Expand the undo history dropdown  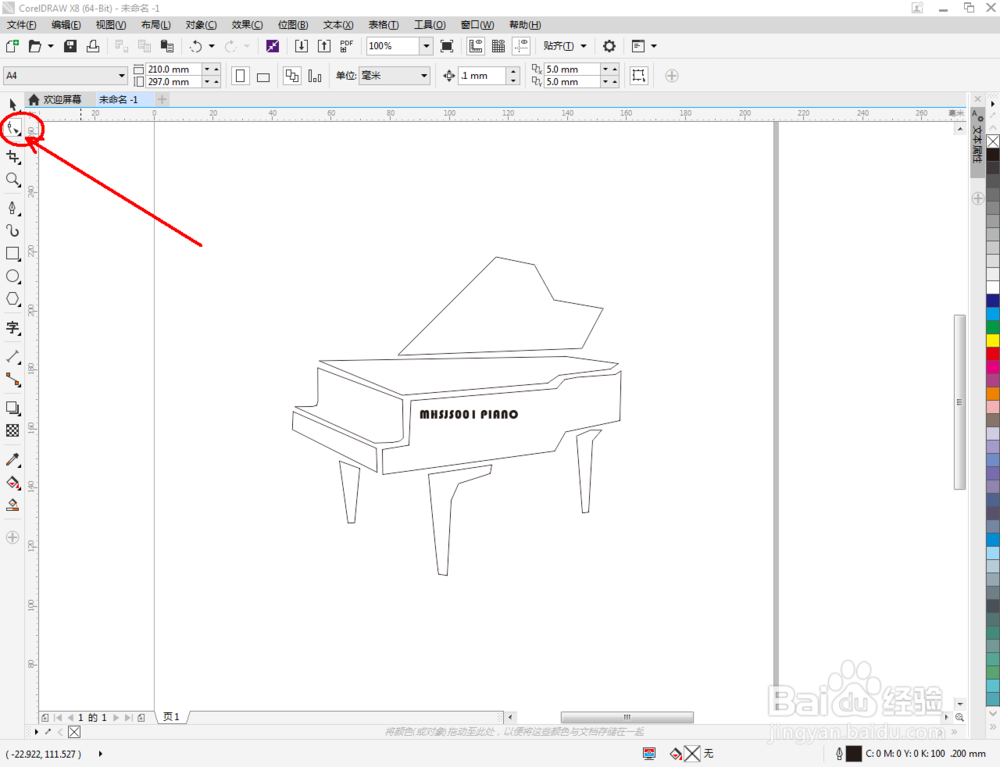212,46
